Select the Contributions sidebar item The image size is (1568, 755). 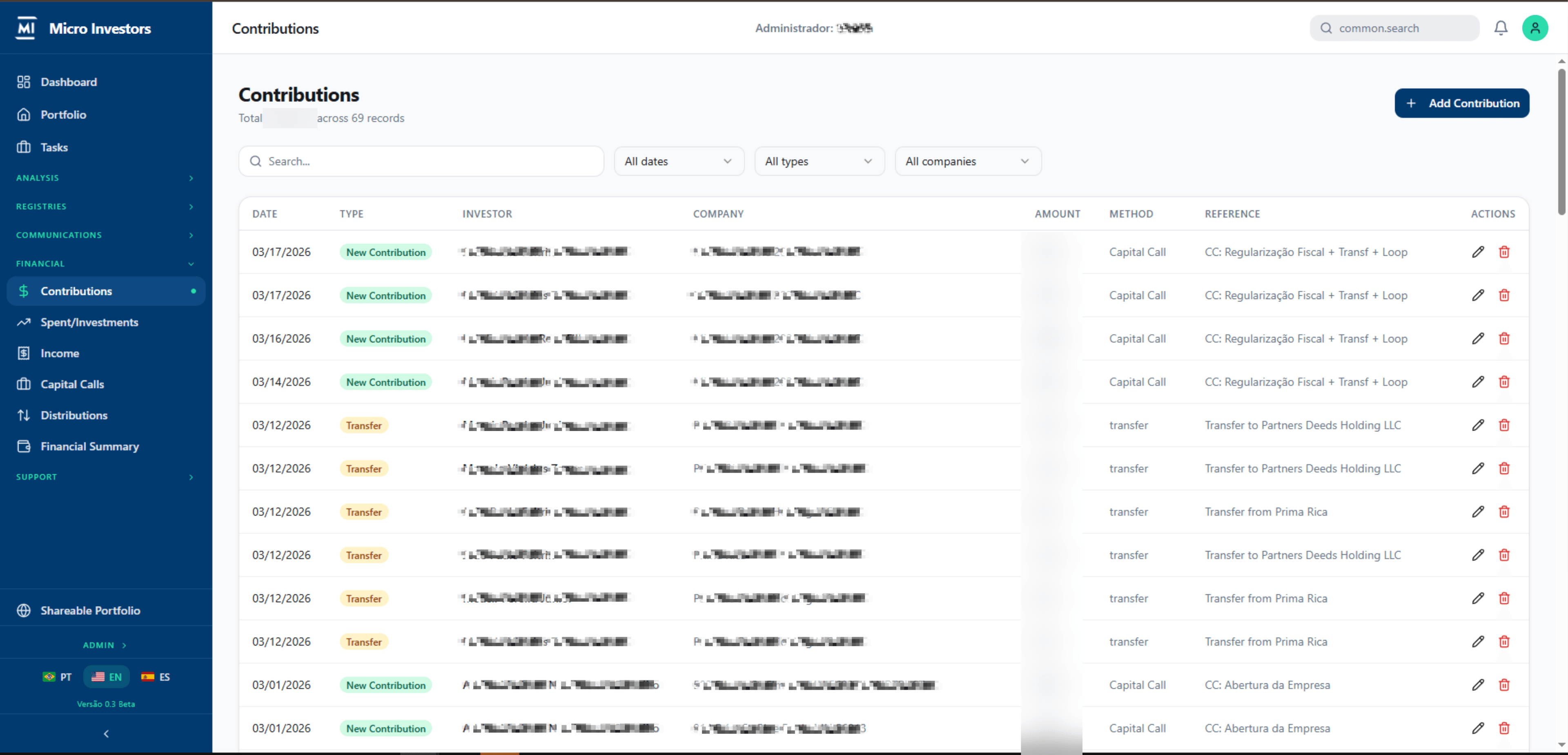pos(105,291)
